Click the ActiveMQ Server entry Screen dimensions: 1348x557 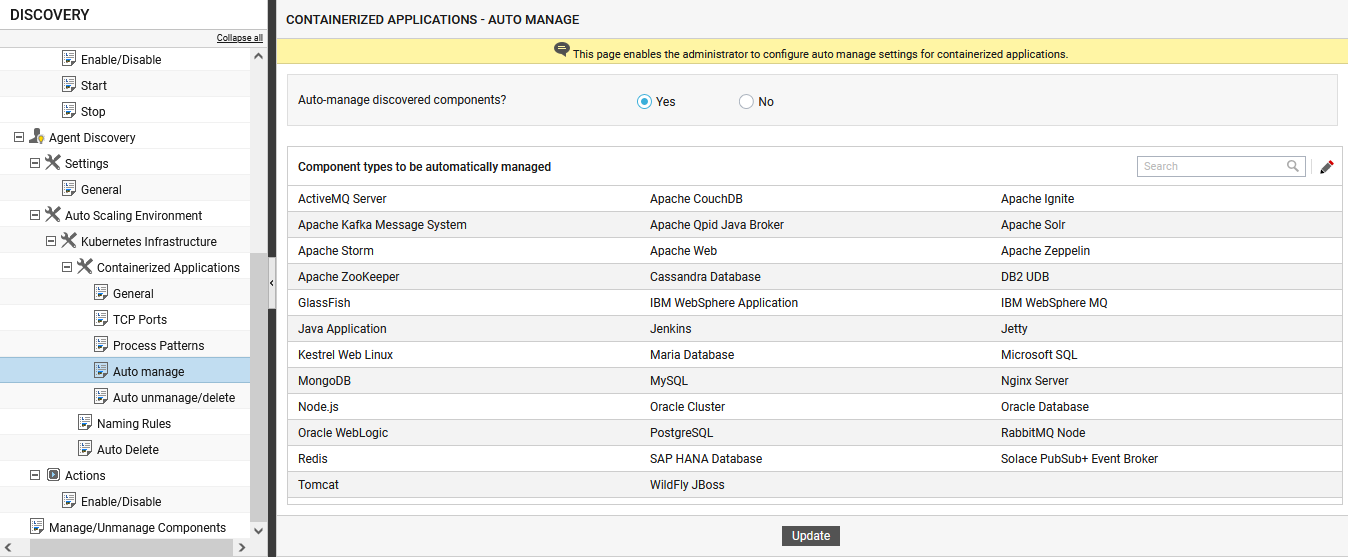coord(342,199)
